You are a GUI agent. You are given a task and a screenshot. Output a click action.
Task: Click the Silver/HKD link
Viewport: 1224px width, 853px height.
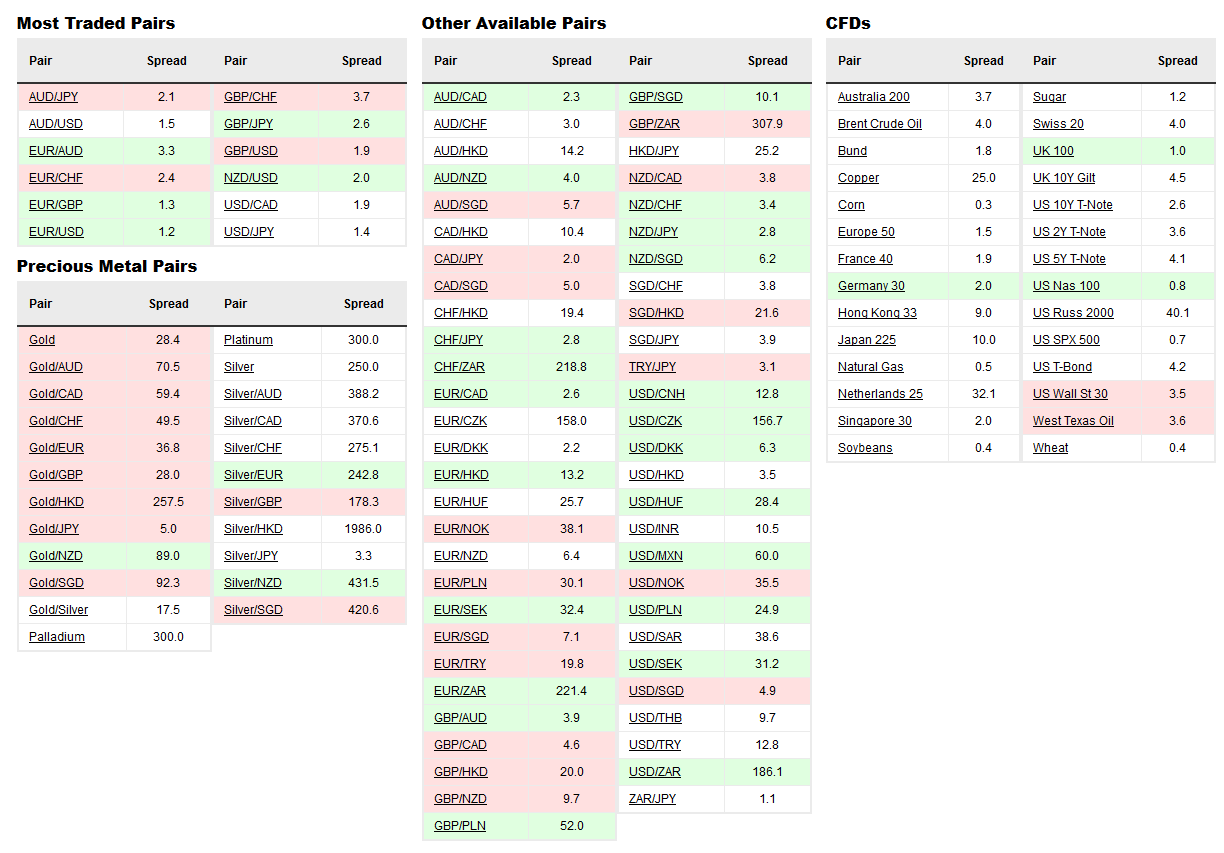click(x=253, y=529)
